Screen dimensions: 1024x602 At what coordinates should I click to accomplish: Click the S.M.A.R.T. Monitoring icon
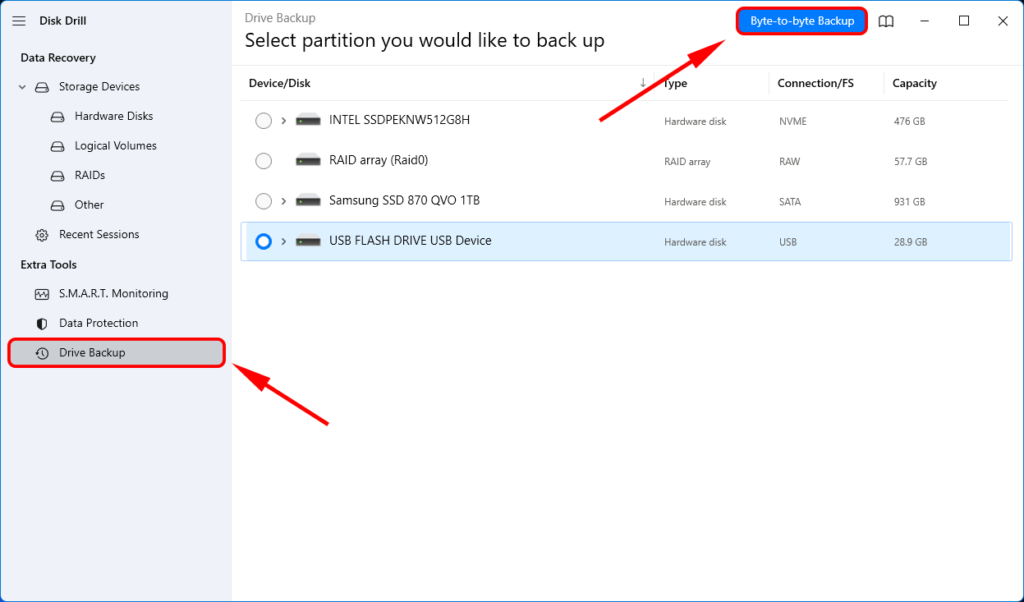click(x=42, y=294)
